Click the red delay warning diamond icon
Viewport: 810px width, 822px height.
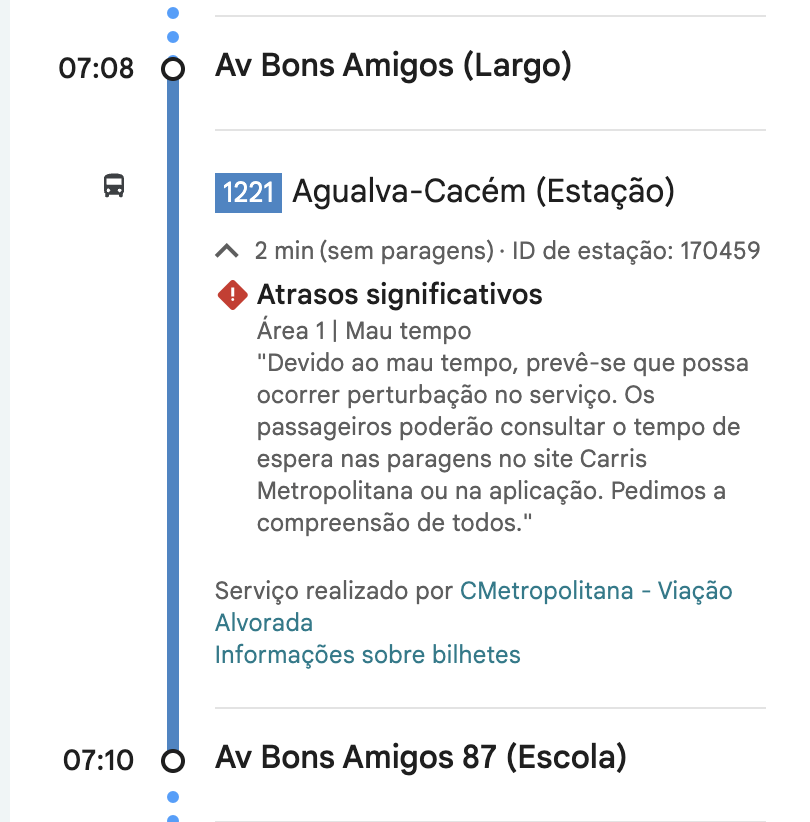pyautogui.click(x=232, y=294)
